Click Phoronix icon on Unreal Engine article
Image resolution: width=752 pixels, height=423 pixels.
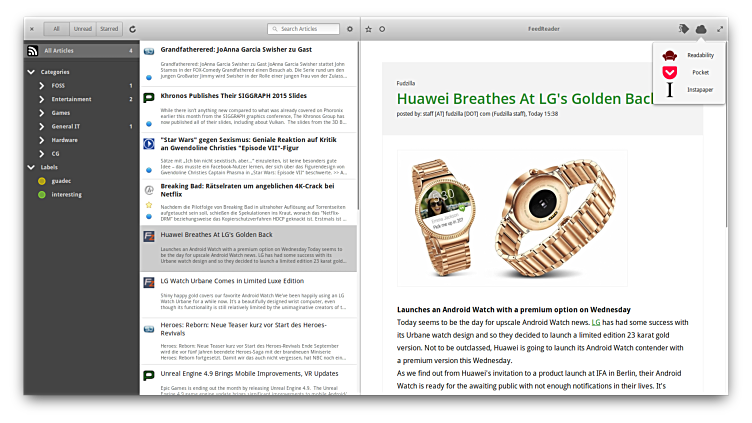[x=149, y=376]
